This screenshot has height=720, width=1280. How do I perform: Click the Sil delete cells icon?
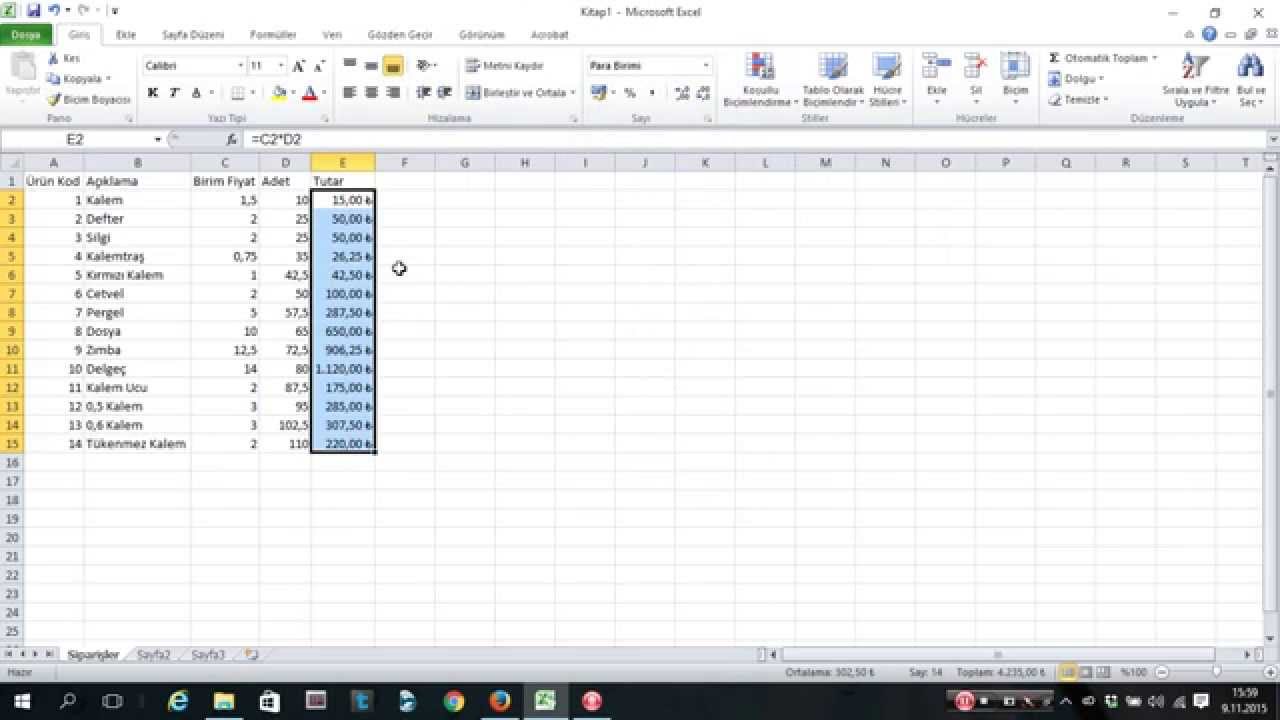[976, 66]
